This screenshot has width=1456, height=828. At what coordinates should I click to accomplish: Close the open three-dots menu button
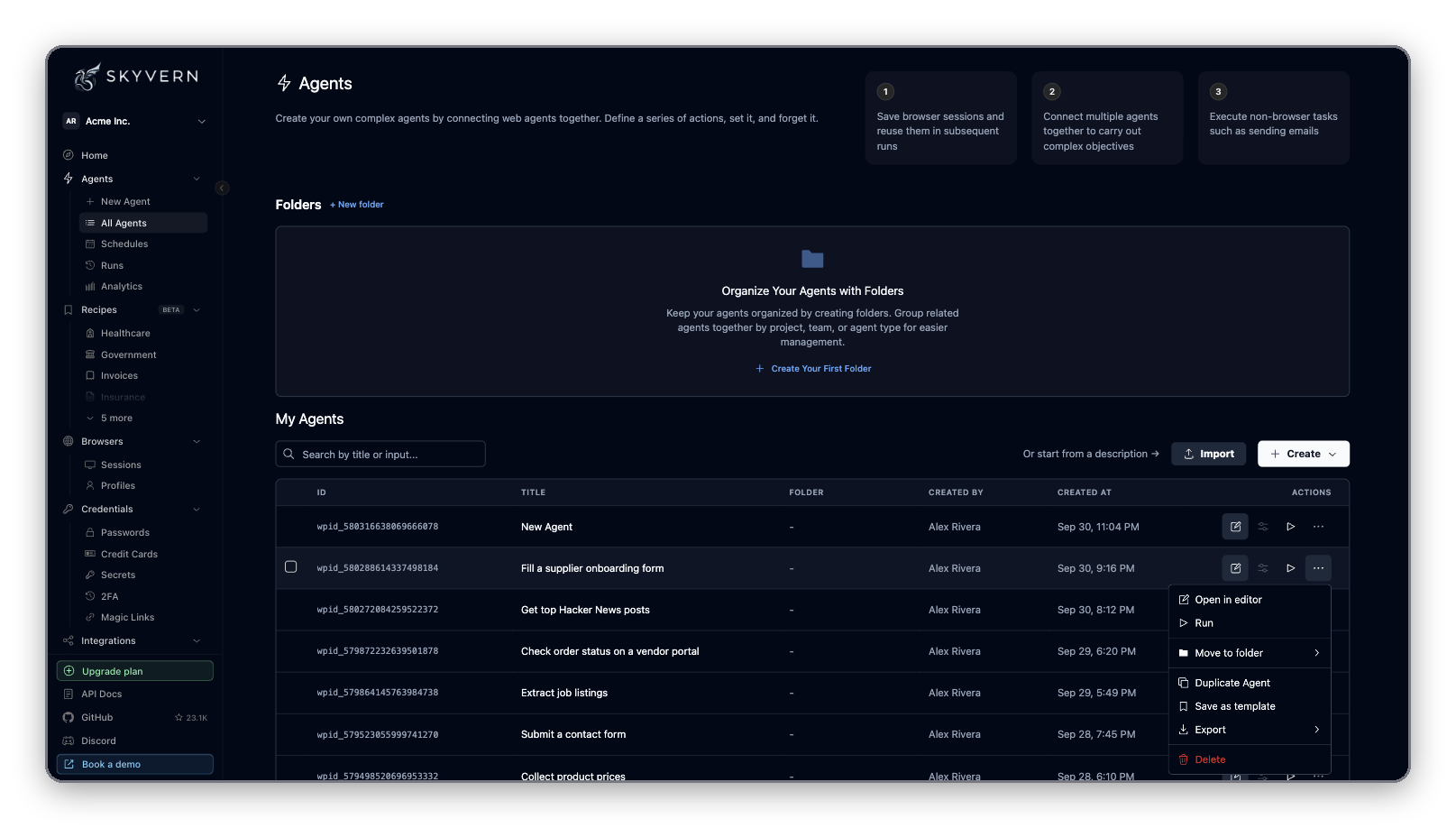tap(1318, 568)
